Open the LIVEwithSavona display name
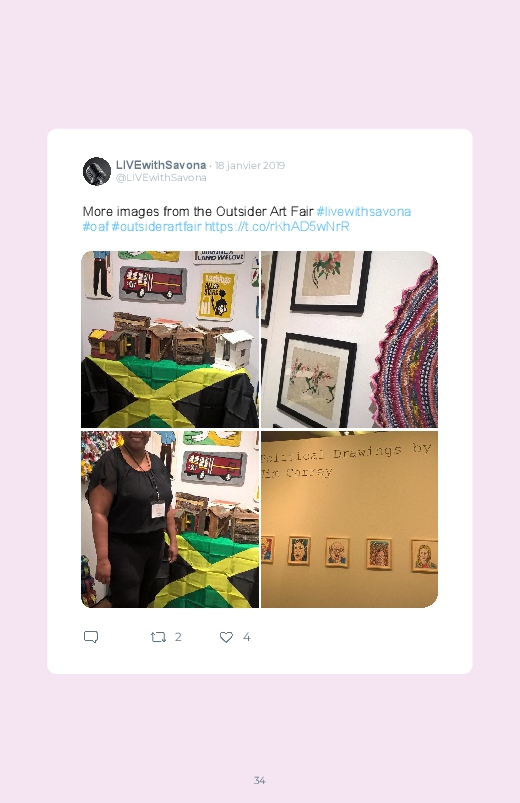 coord(161,165)
